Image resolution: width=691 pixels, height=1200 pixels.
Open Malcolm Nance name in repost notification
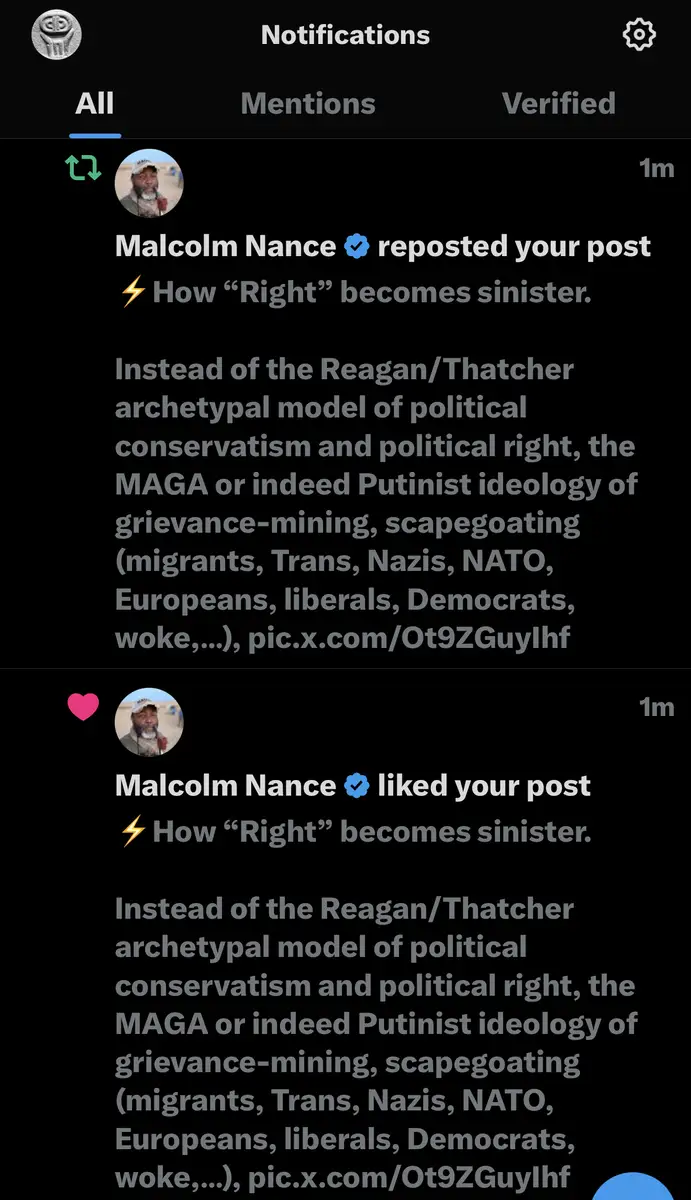[x=225, y=246]
